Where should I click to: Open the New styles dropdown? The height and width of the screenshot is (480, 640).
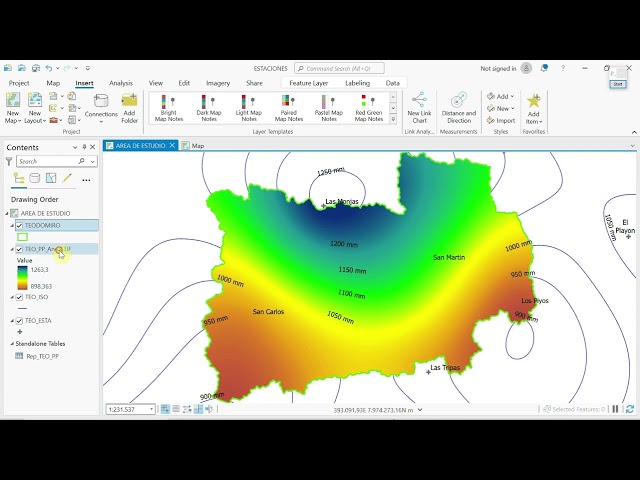click(501, 109)
